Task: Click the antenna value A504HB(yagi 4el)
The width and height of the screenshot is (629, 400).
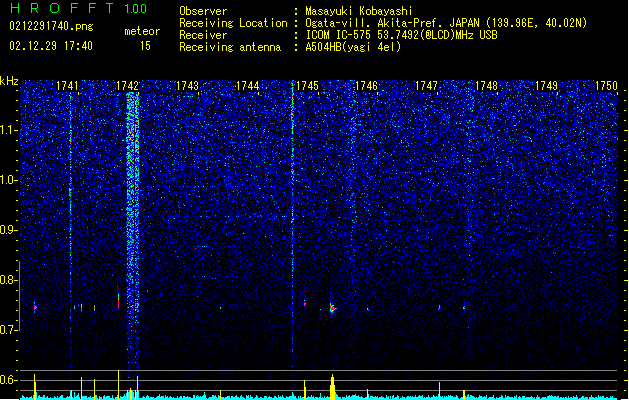Action: click(x=353, y=47)
